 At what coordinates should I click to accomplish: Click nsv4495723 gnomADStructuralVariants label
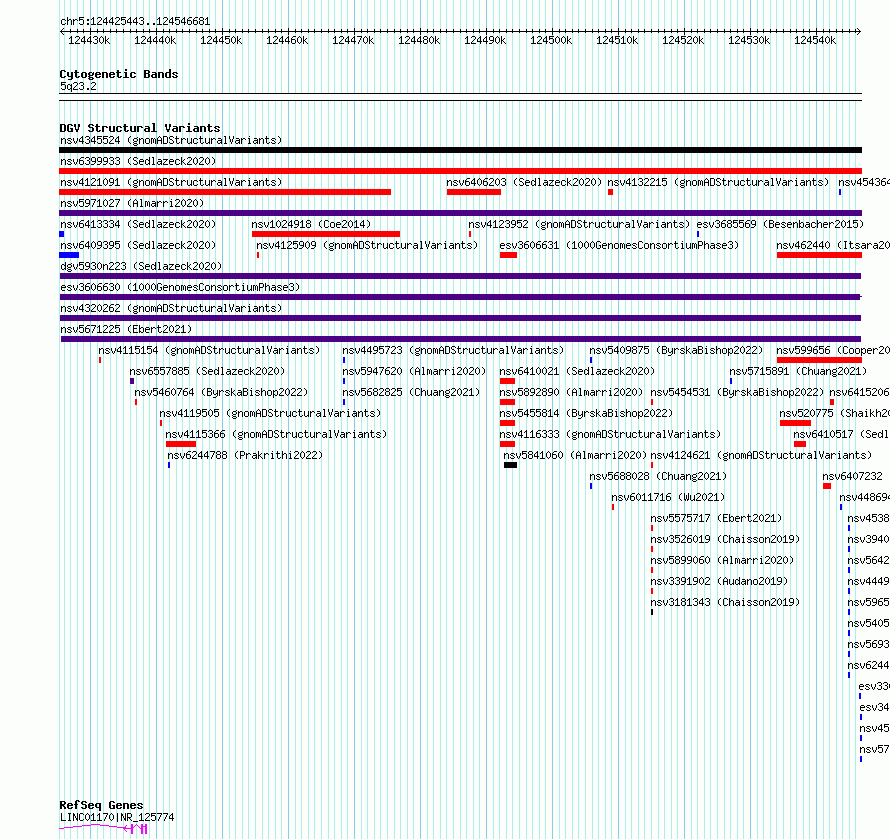click(x=453, y=350)
